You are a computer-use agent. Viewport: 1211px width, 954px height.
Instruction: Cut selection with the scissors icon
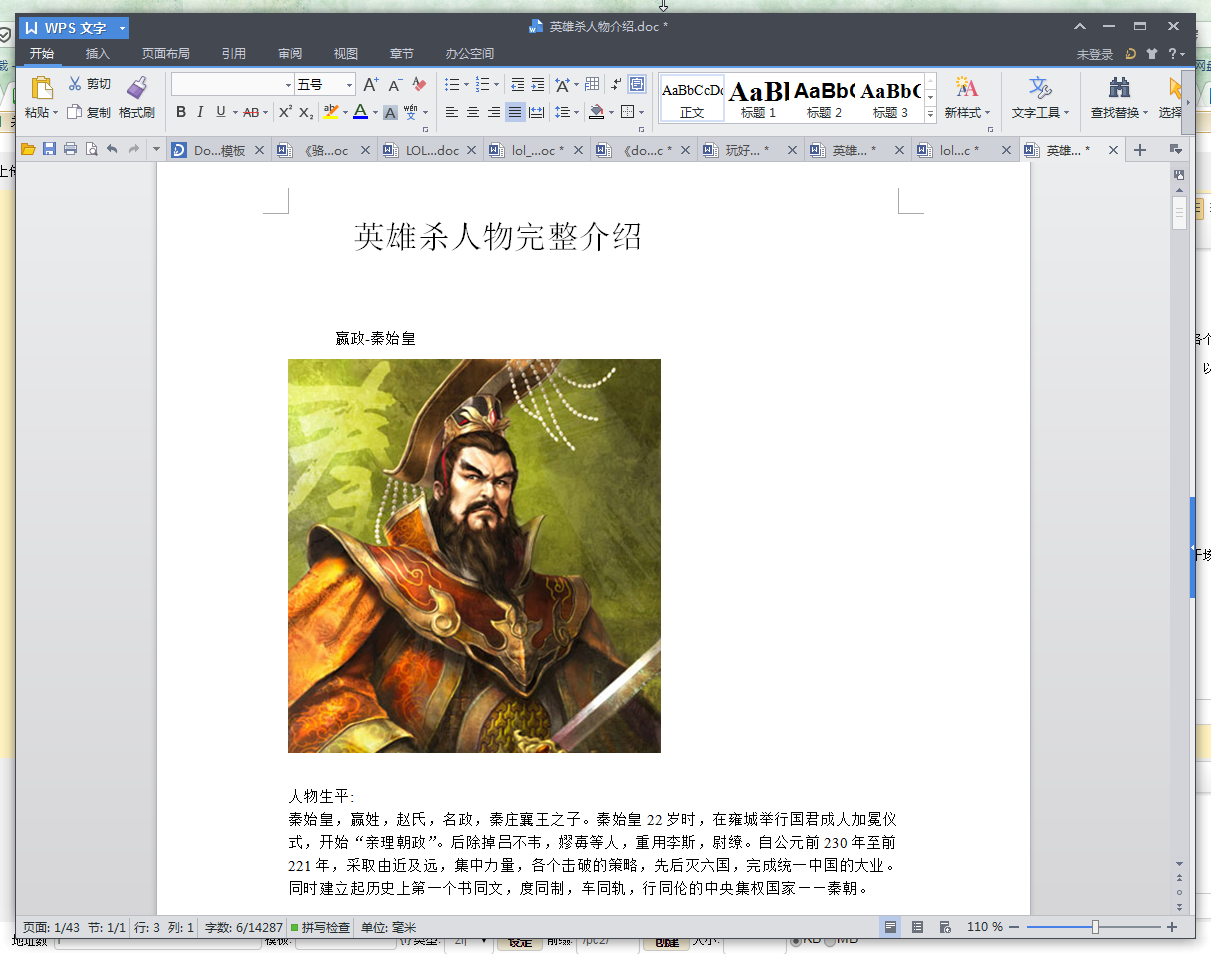click(75, 84)
